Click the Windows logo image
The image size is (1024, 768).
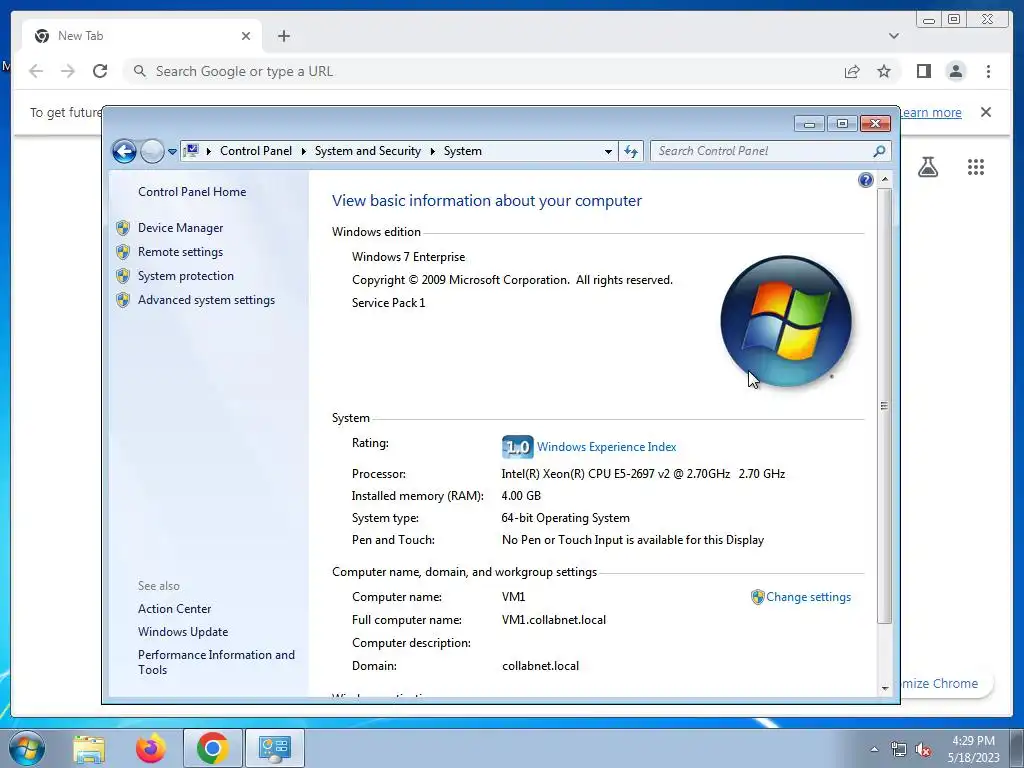(786, 321)
